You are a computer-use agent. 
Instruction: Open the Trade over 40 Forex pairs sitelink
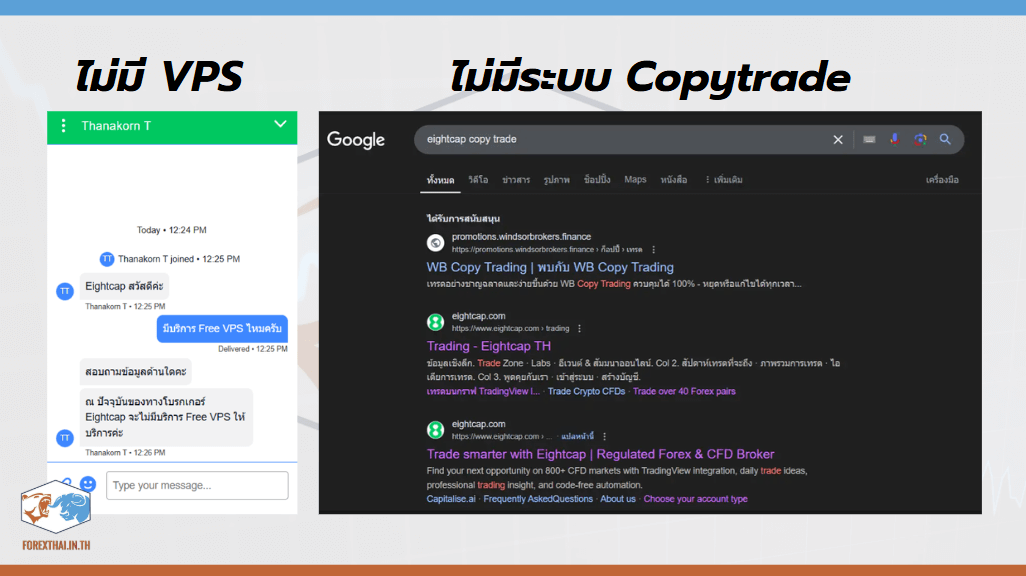coord(684,391)
